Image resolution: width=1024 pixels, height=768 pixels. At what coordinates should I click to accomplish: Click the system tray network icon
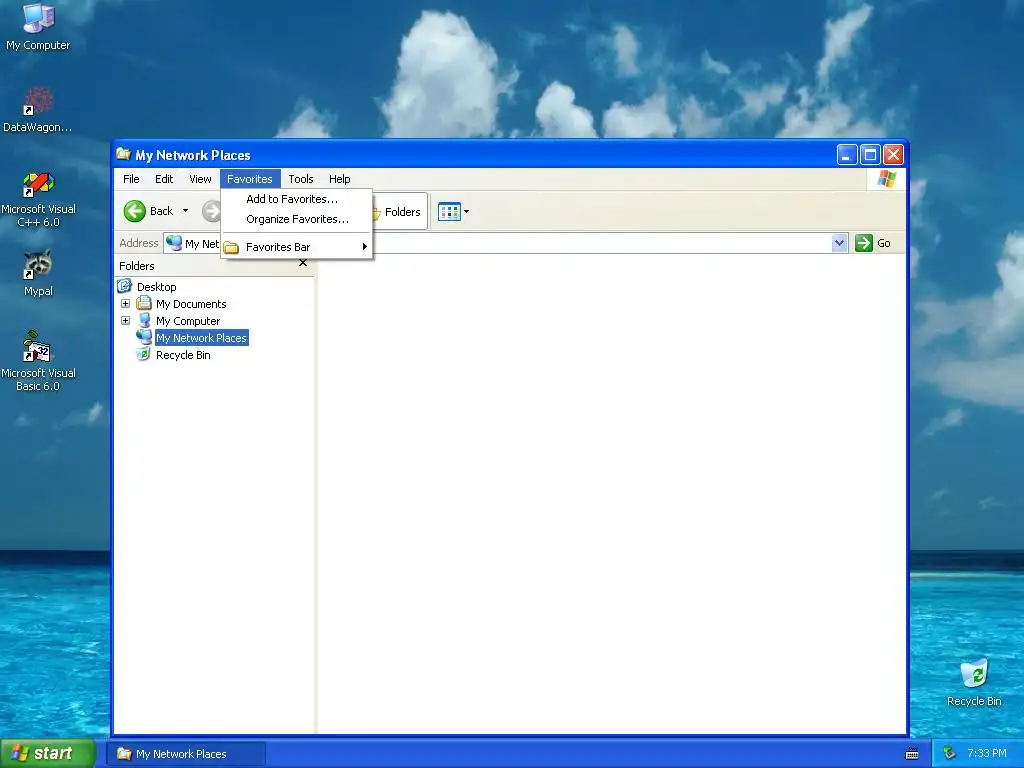click(950, 753)
